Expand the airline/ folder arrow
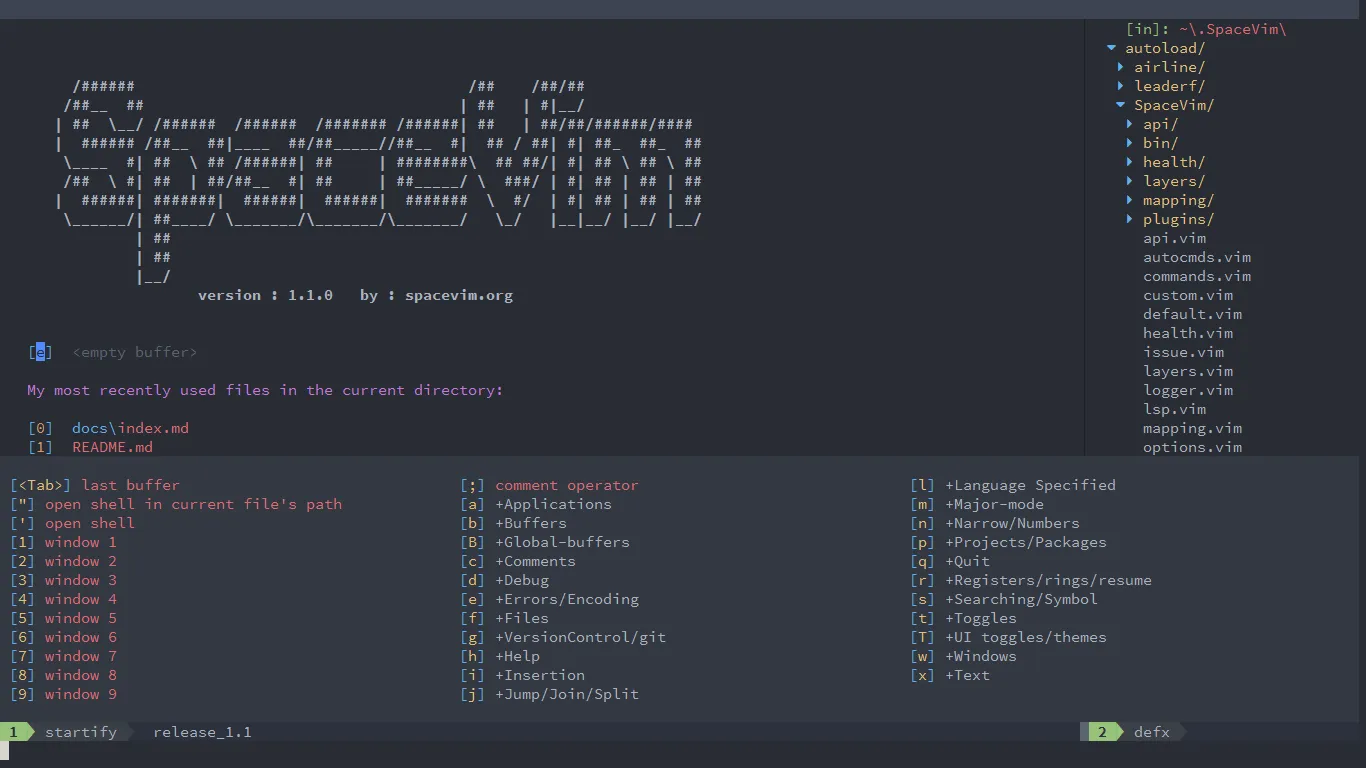The image size is (1366, 768). coord(1122,67)
